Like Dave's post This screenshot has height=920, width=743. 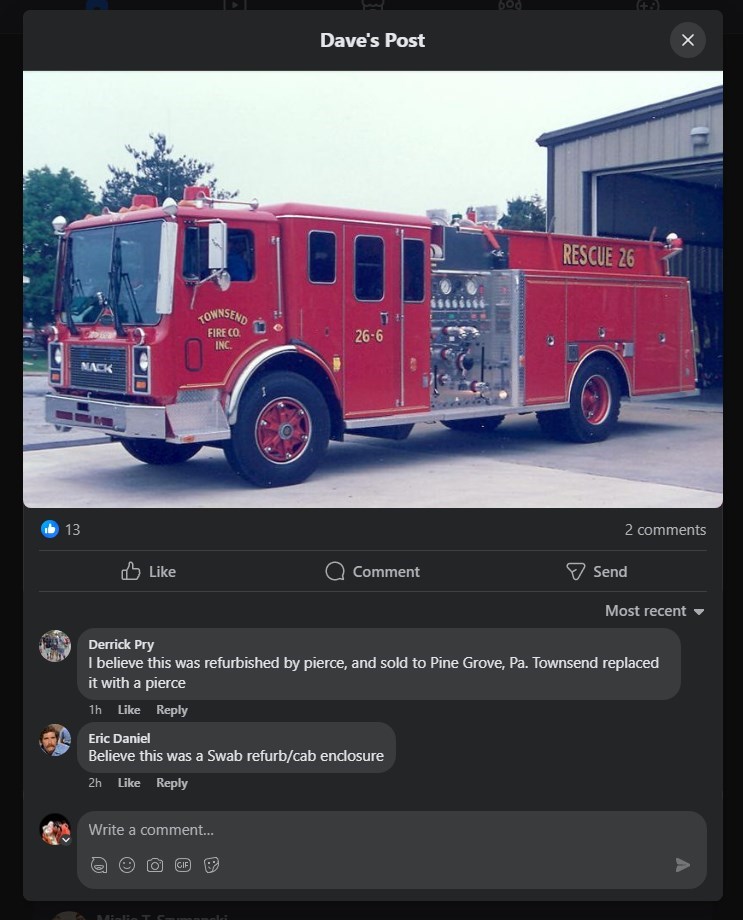click(x=148, y=571)
